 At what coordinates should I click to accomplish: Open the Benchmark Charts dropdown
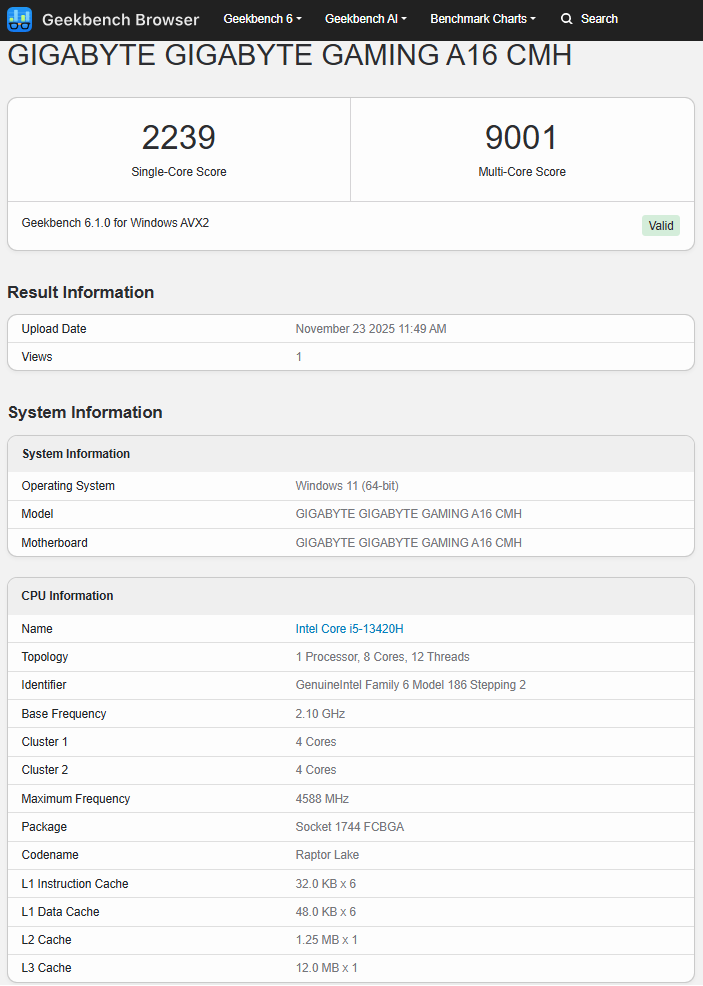(483, 19)
